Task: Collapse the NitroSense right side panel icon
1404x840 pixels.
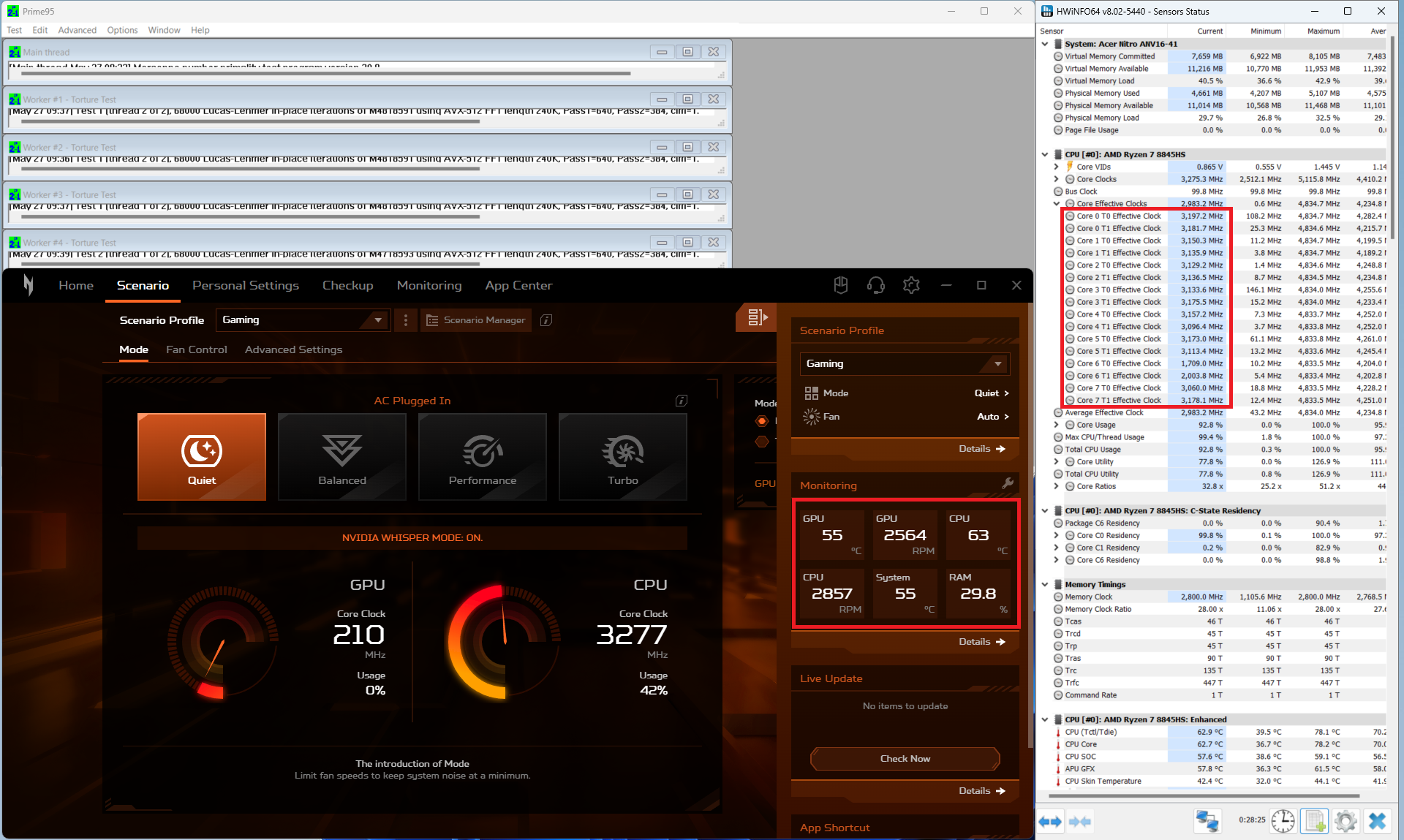Action: 756,317
